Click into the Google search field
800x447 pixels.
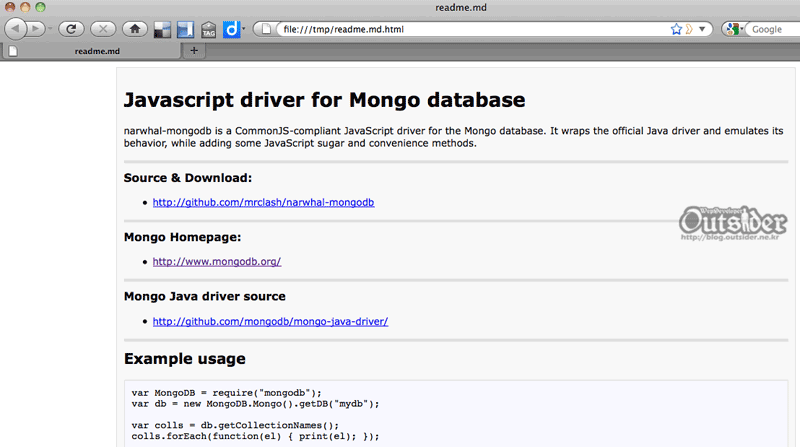[x=774, y=29]
